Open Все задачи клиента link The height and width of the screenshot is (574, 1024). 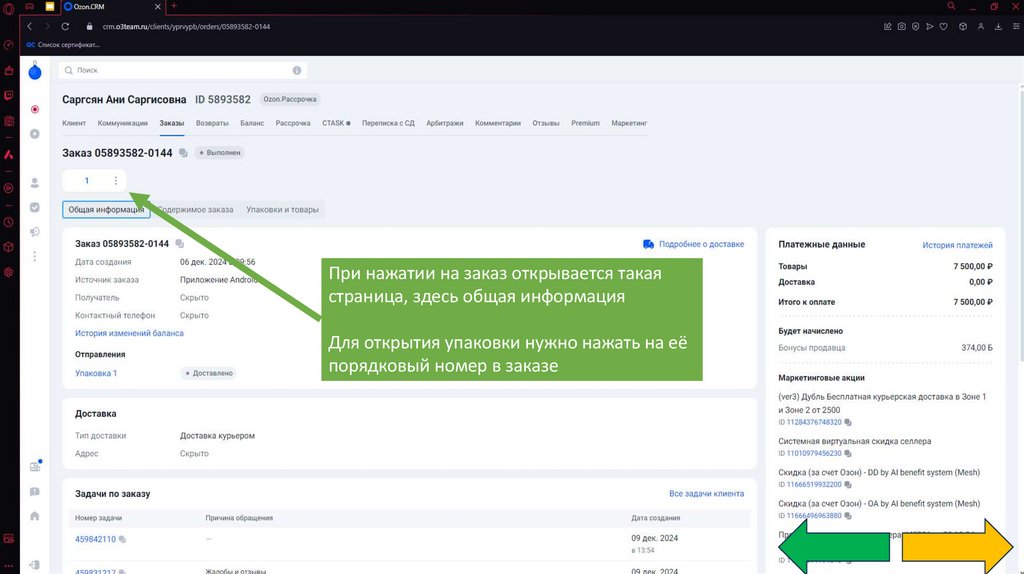click(707, 494)
